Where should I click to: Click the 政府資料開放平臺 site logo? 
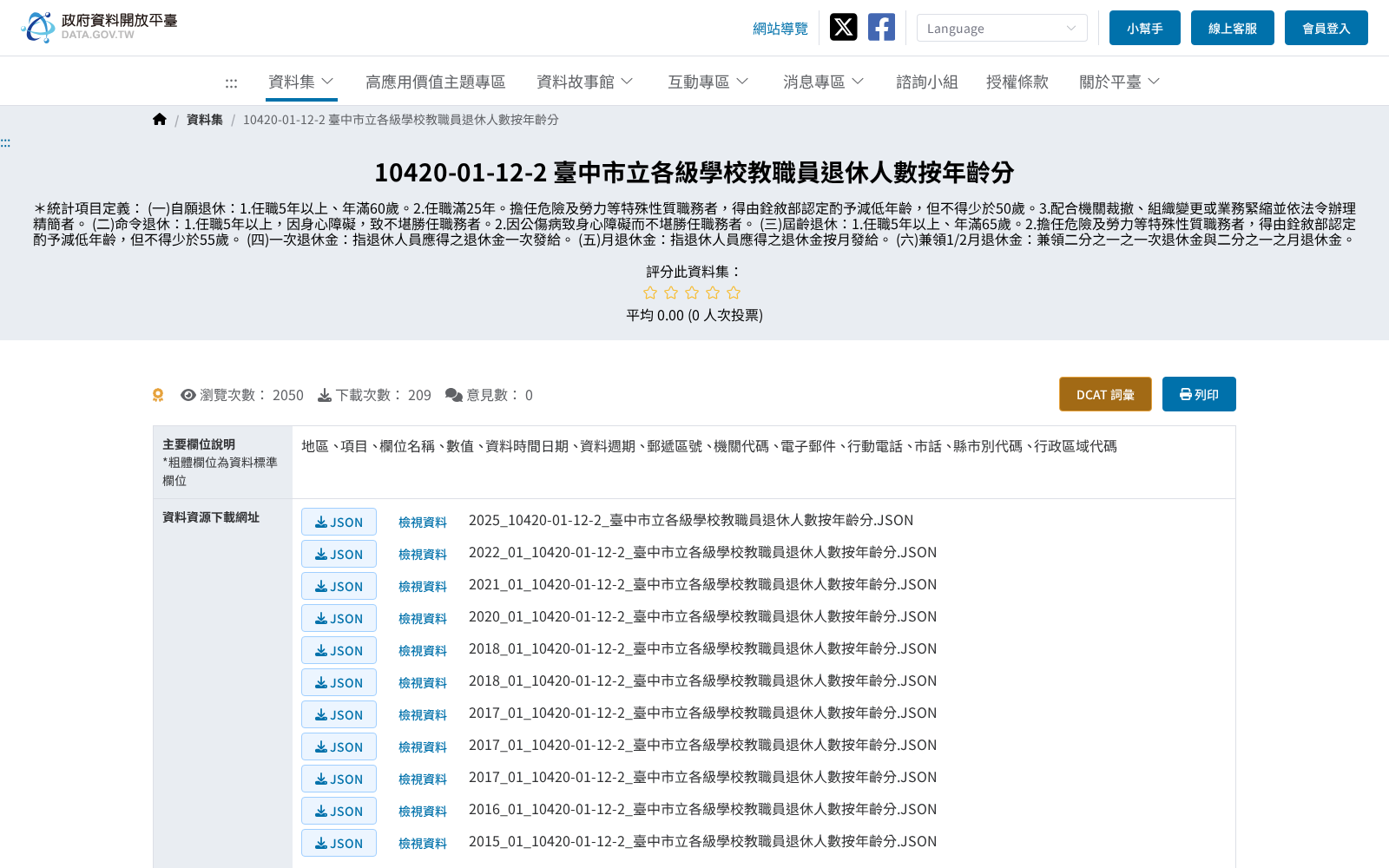point(99,27)
